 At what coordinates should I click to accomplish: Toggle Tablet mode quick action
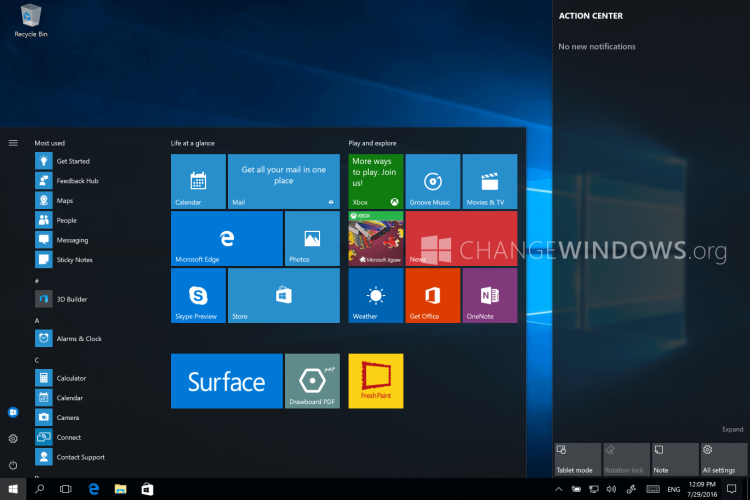click(577, 459)
